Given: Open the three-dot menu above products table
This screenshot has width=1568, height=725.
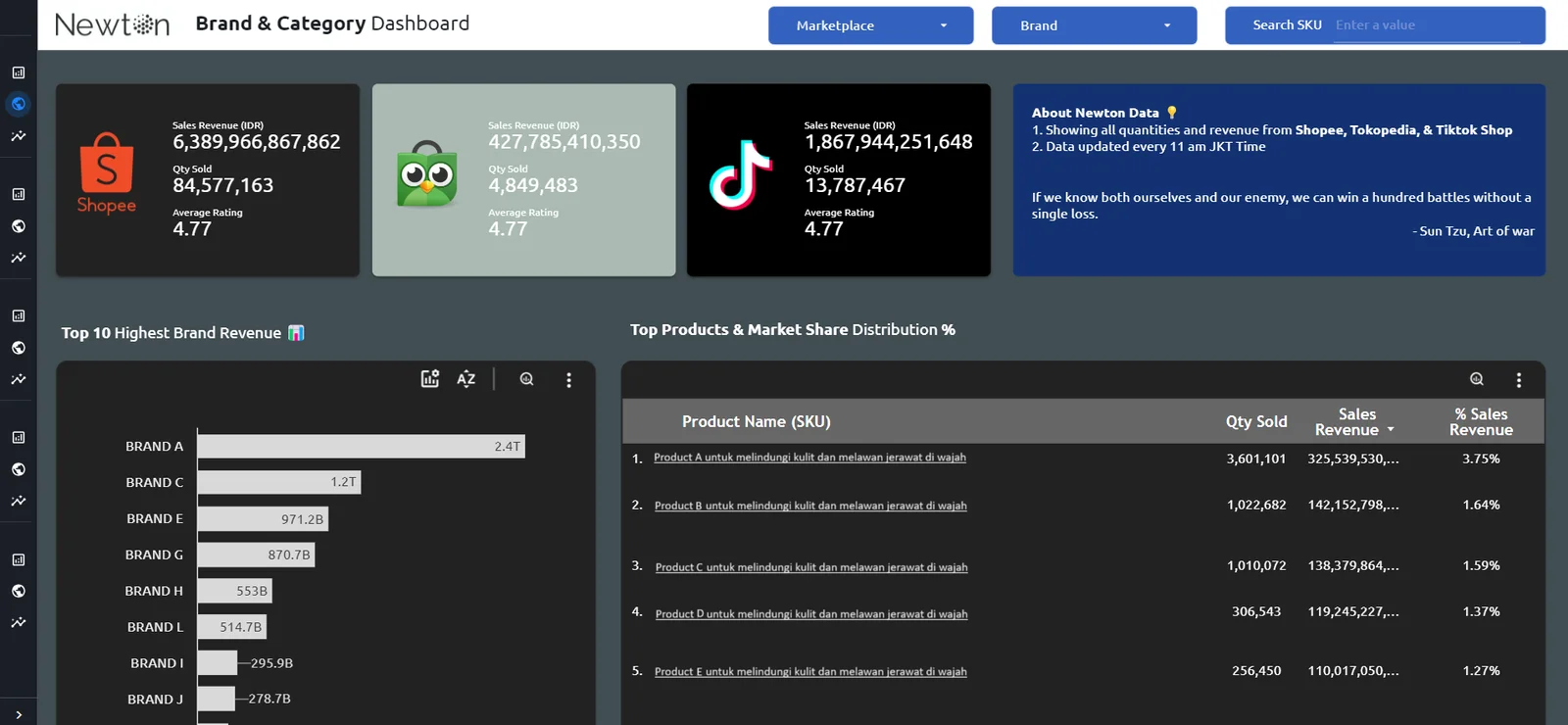Looking at the screenshot, I should [1519, 380].
